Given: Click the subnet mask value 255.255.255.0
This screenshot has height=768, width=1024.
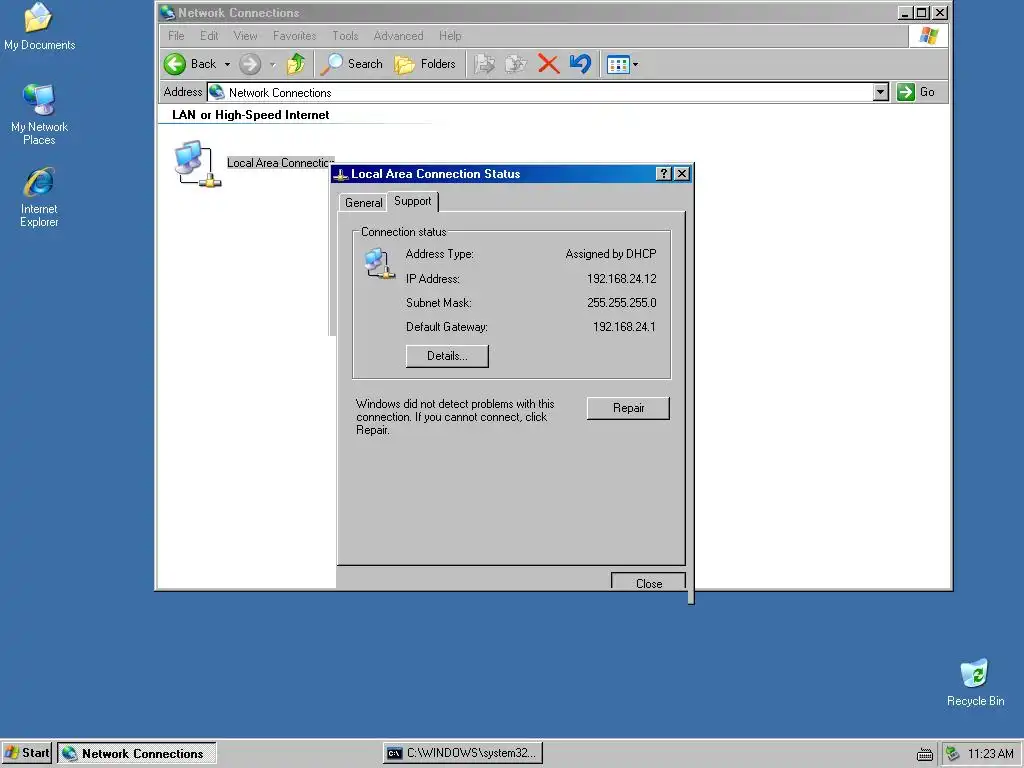Looking at the screenshot, I should 622,303.
